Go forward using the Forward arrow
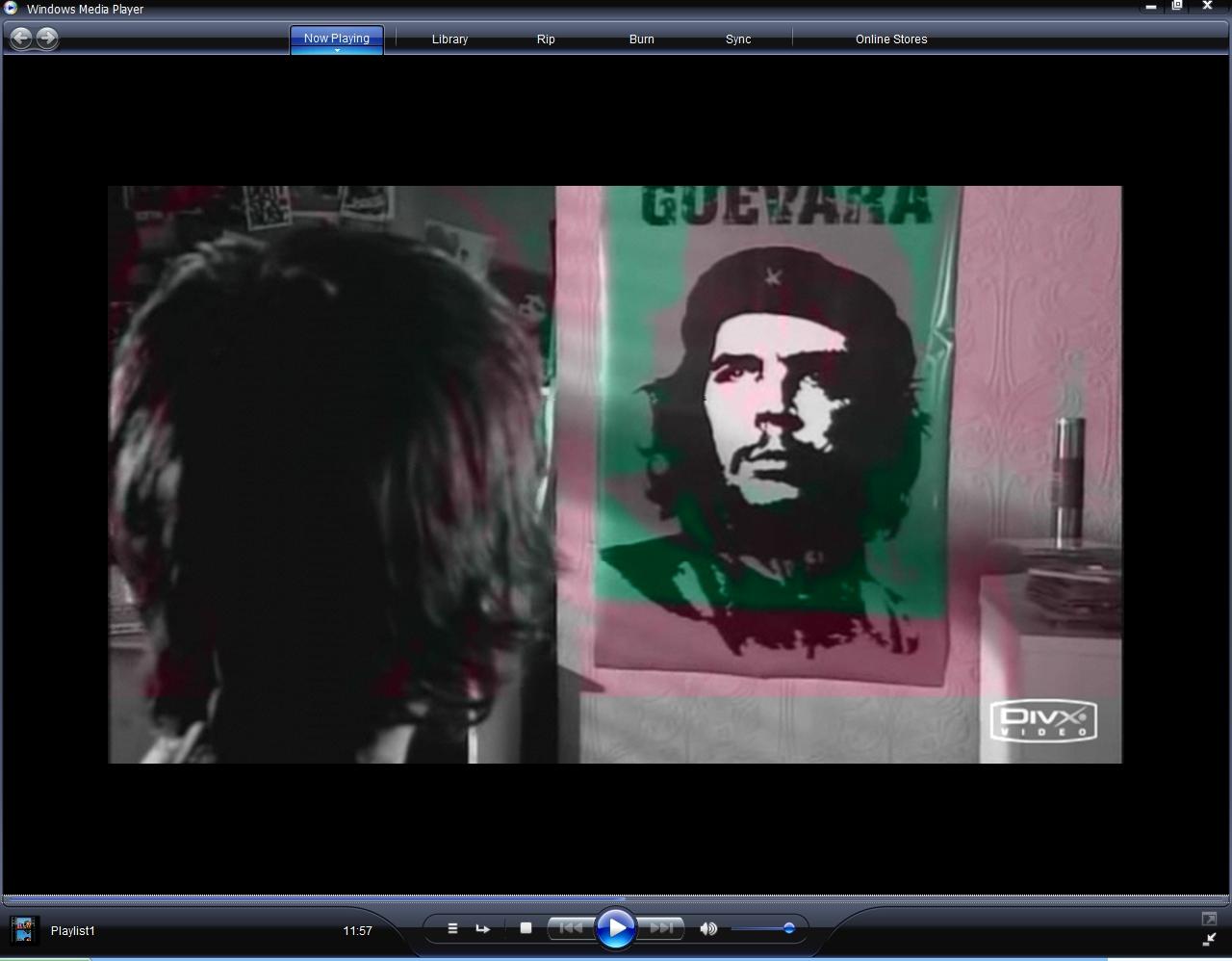This screenshot has height=961, width=1232. point(46,39)
